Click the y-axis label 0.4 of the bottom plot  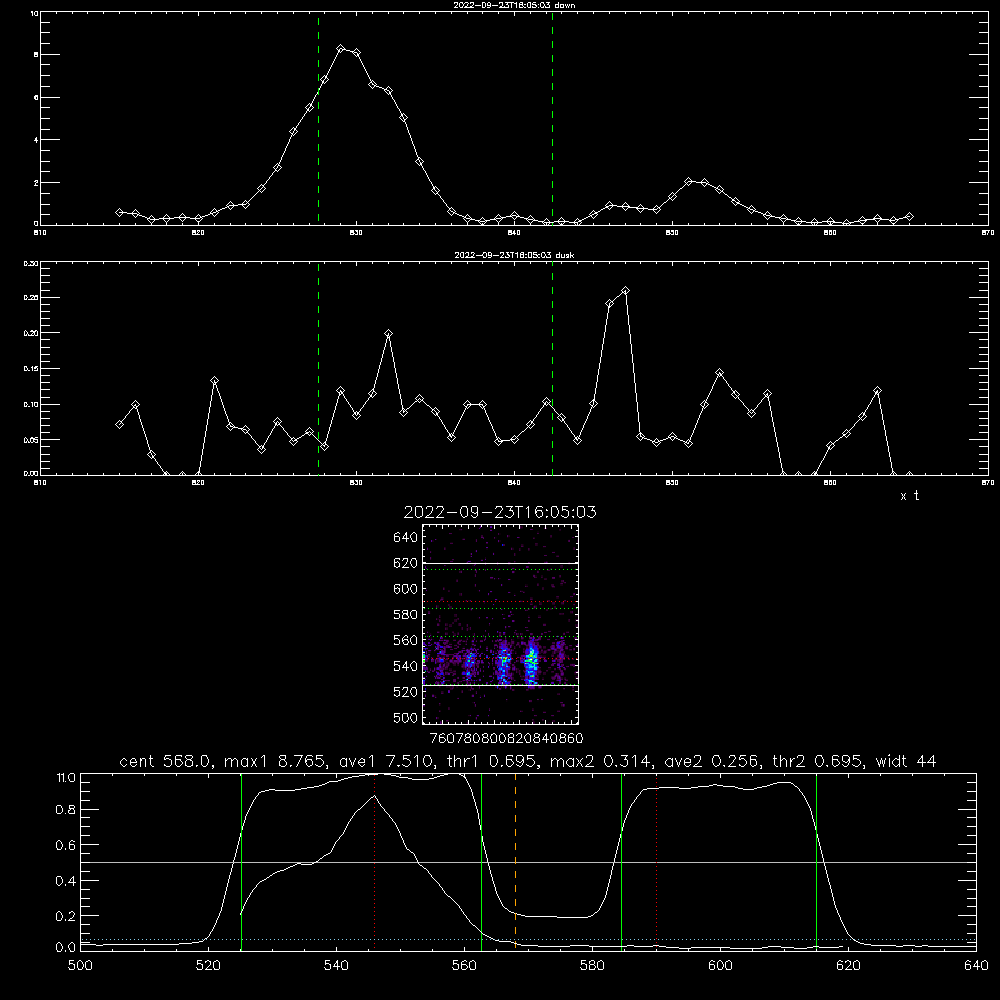[x=66, y=881]
